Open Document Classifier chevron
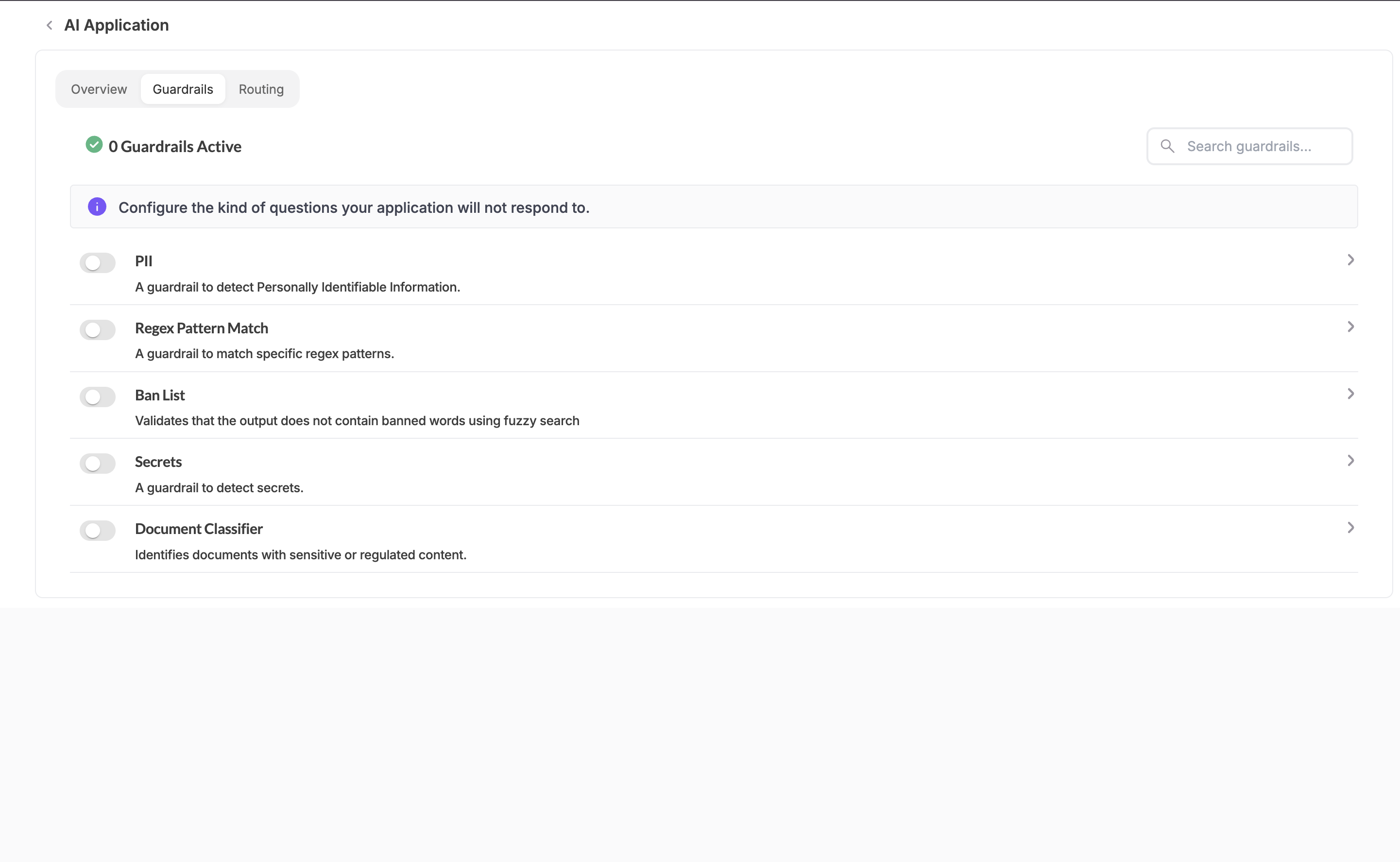 coord(1350,528)
